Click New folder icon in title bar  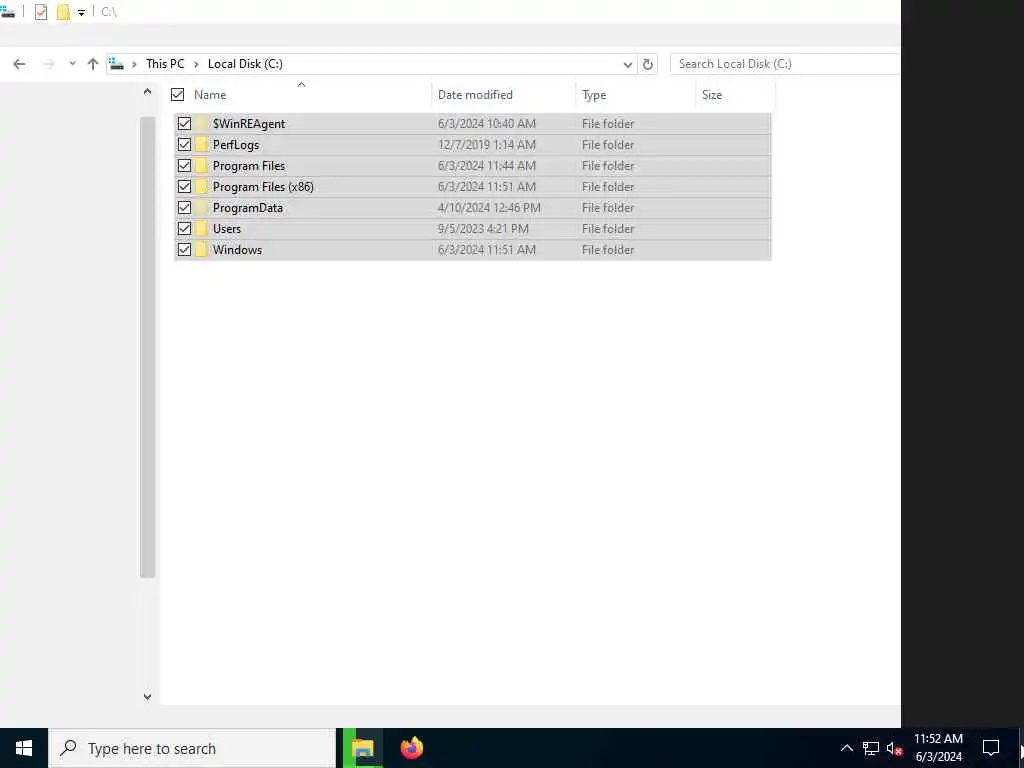[63, 12]
